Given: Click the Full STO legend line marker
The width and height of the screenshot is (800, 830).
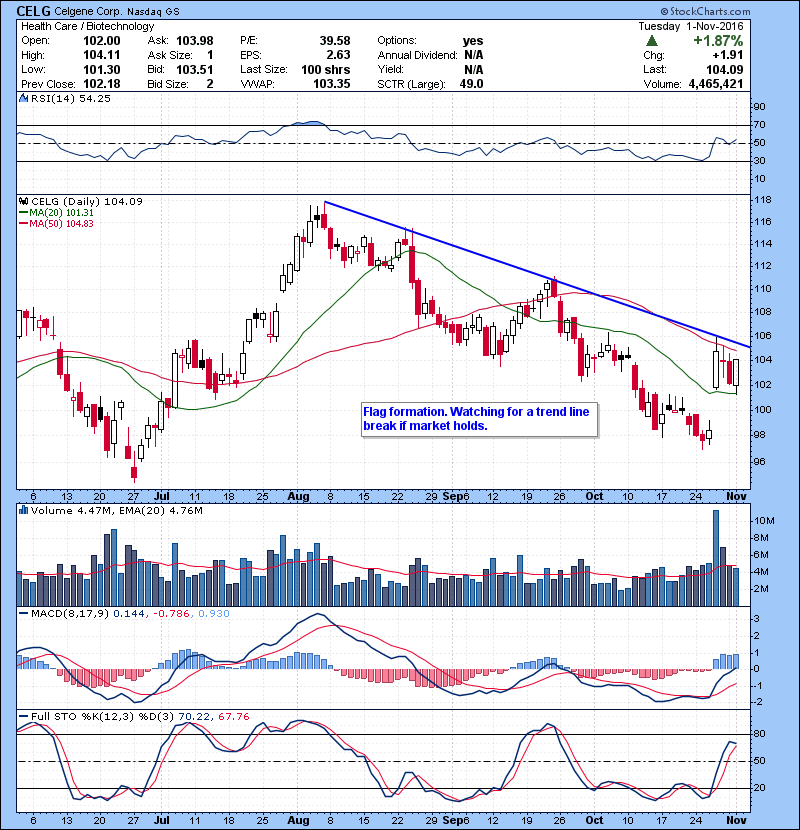Looking at the screenshot, I should (23, 716).
